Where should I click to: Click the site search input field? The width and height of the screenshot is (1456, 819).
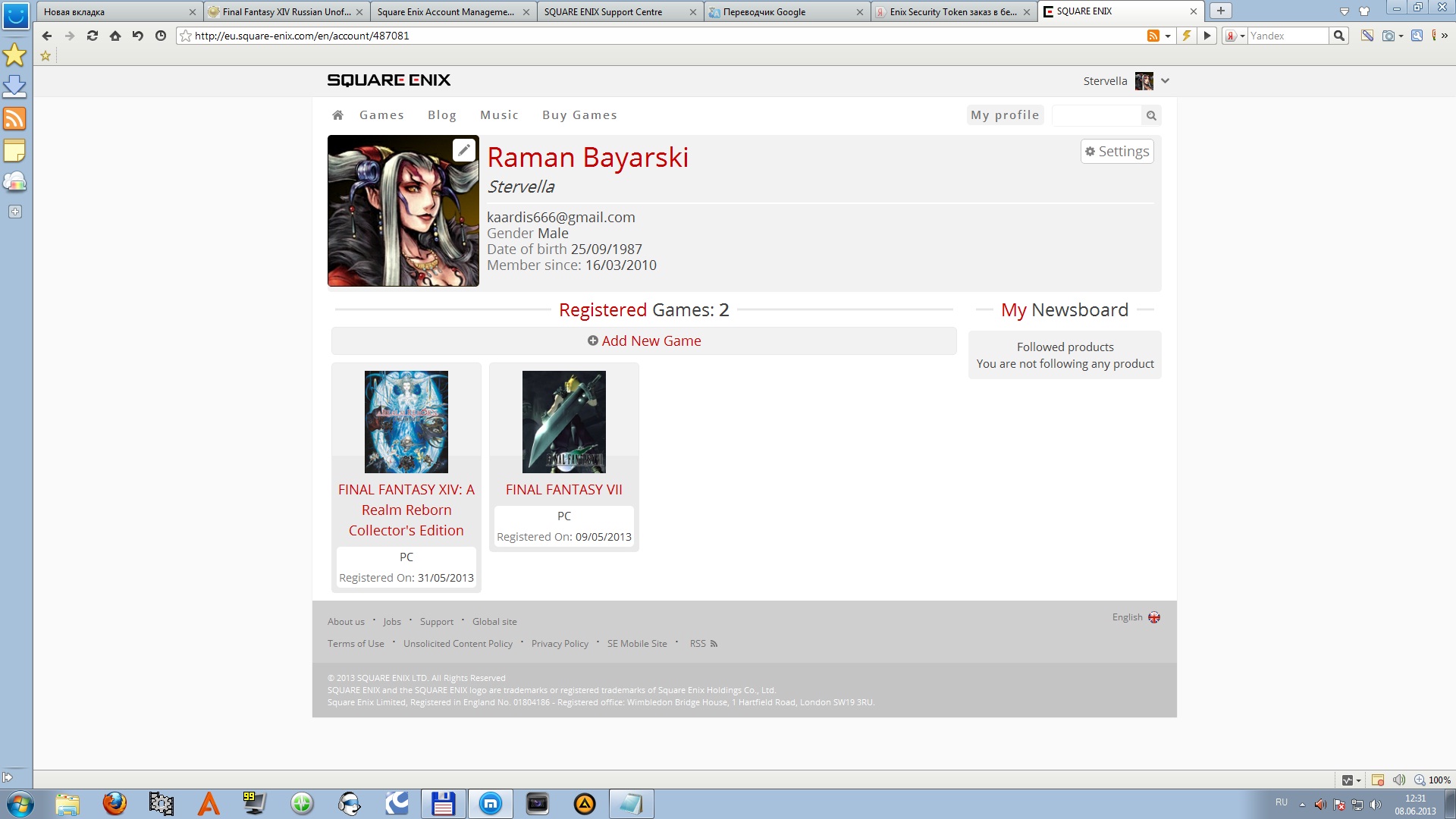tap(1097, 115)
